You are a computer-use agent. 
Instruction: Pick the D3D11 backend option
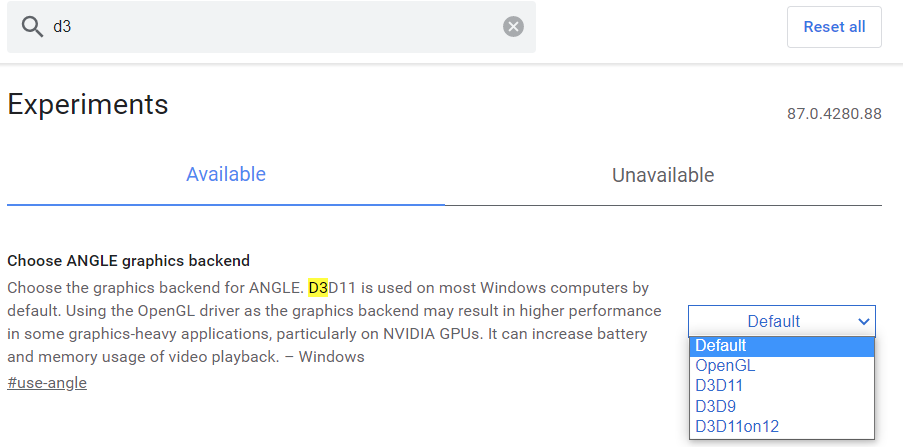(719, 386)
